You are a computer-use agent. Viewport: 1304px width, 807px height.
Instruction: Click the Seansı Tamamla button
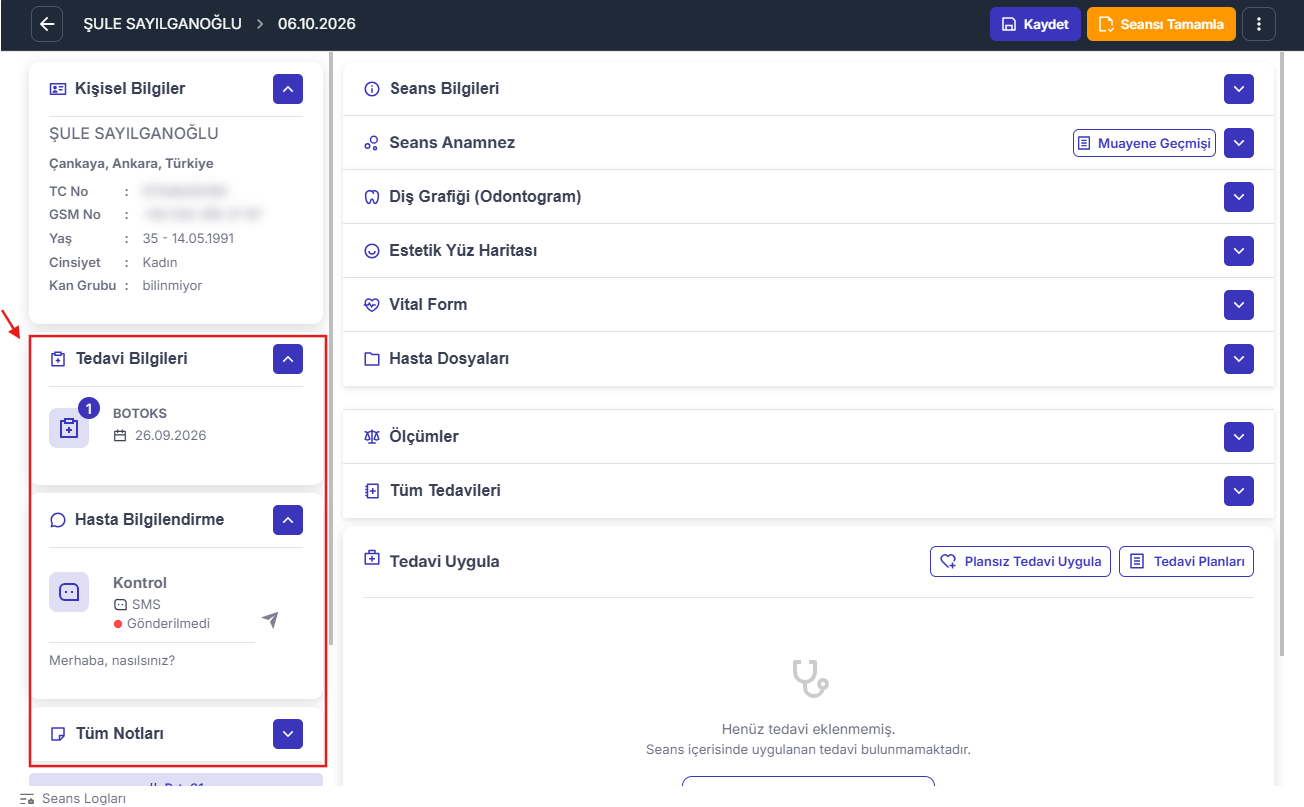click(1161, 24)
